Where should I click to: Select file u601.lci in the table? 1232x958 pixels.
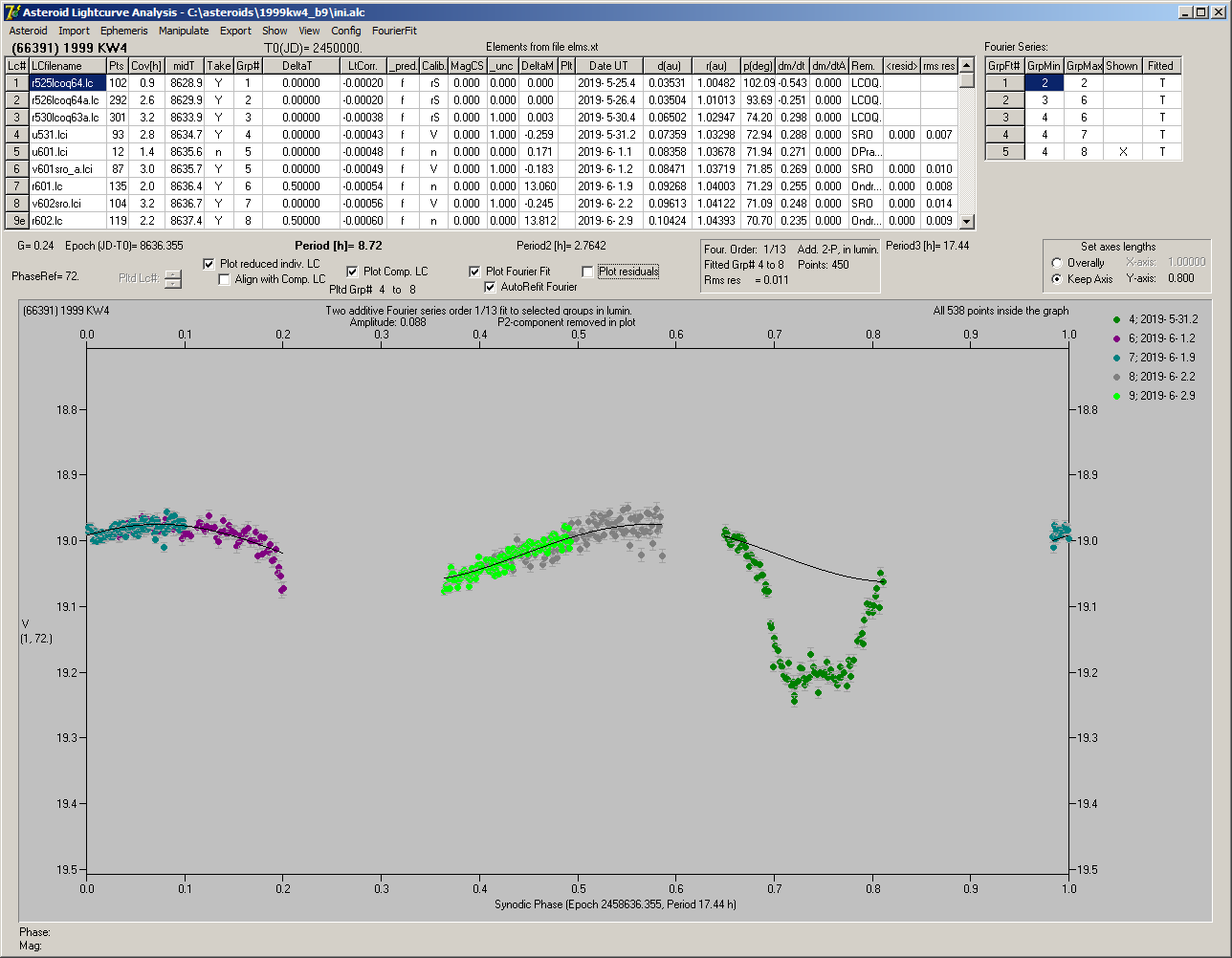tap(67, 152)
